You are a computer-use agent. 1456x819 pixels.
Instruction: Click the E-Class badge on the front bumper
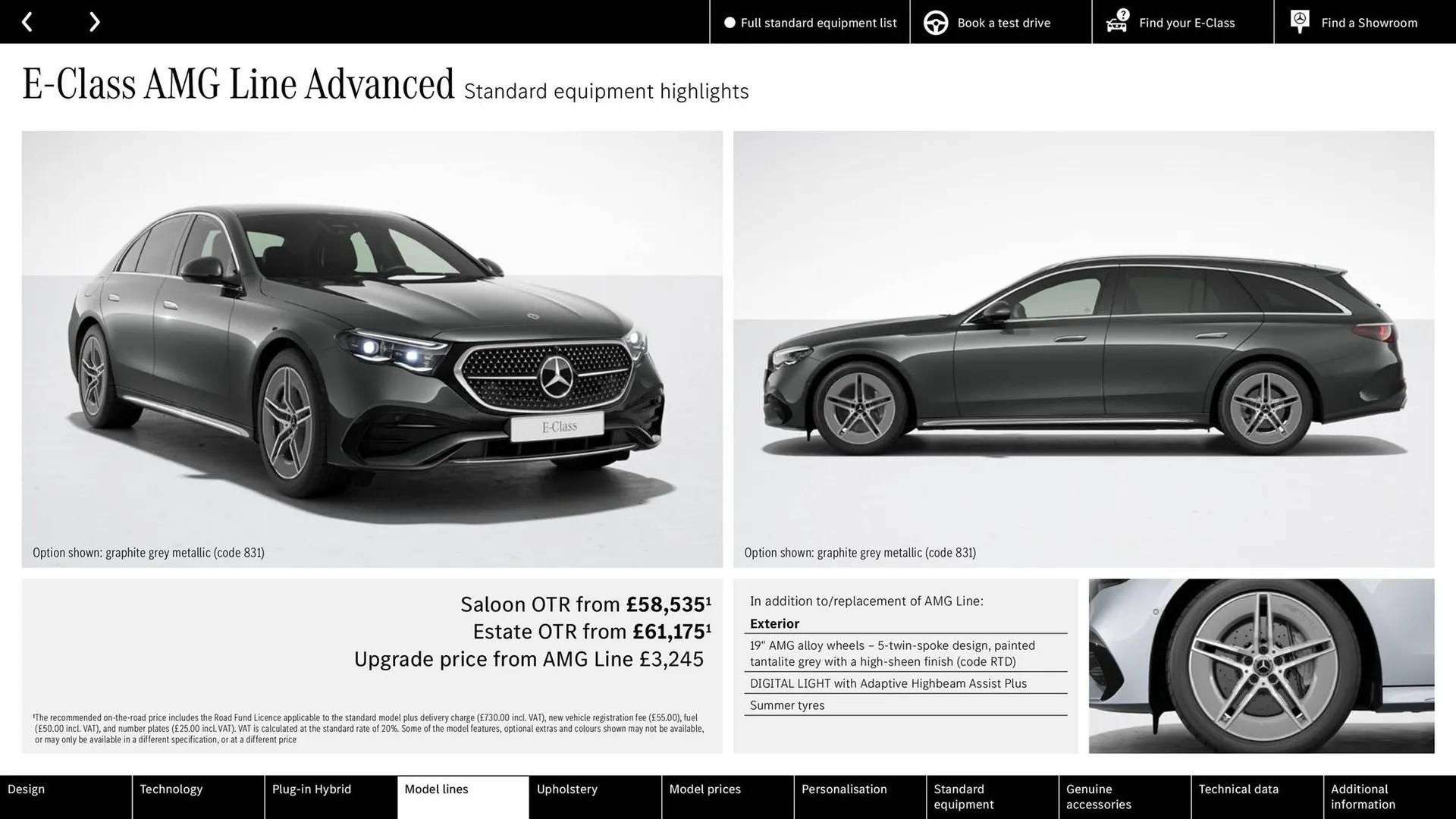pos(559,425)
